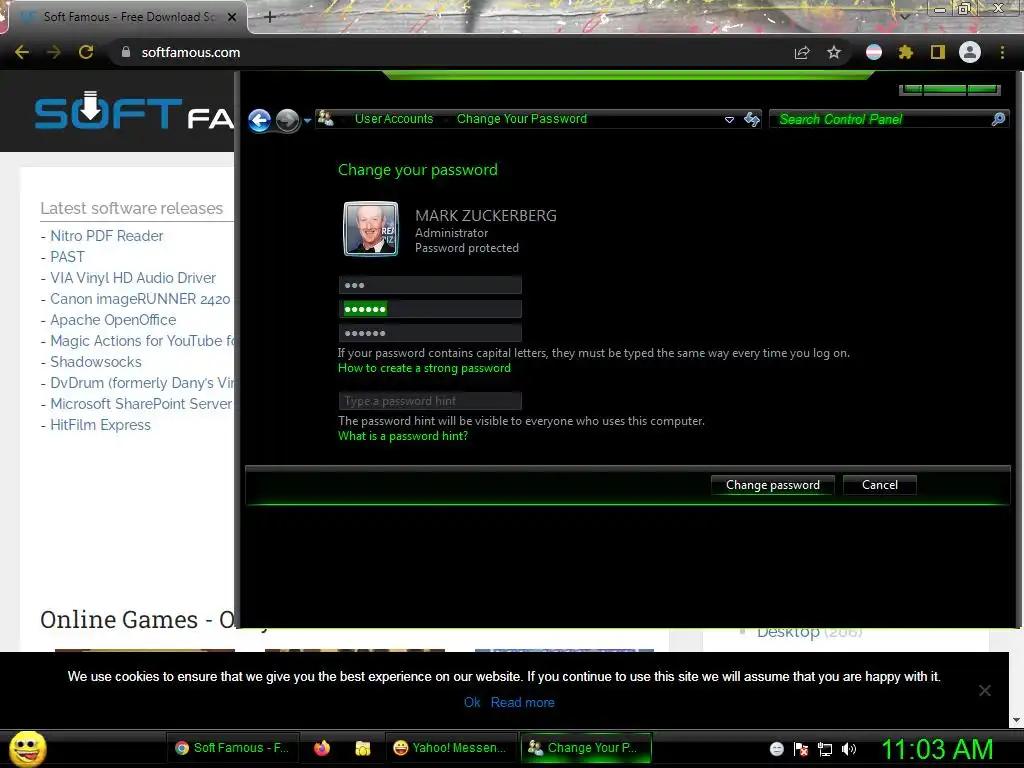Toggle Chrome side panel
Screen dimensions: 1024x768
[938, 52]
